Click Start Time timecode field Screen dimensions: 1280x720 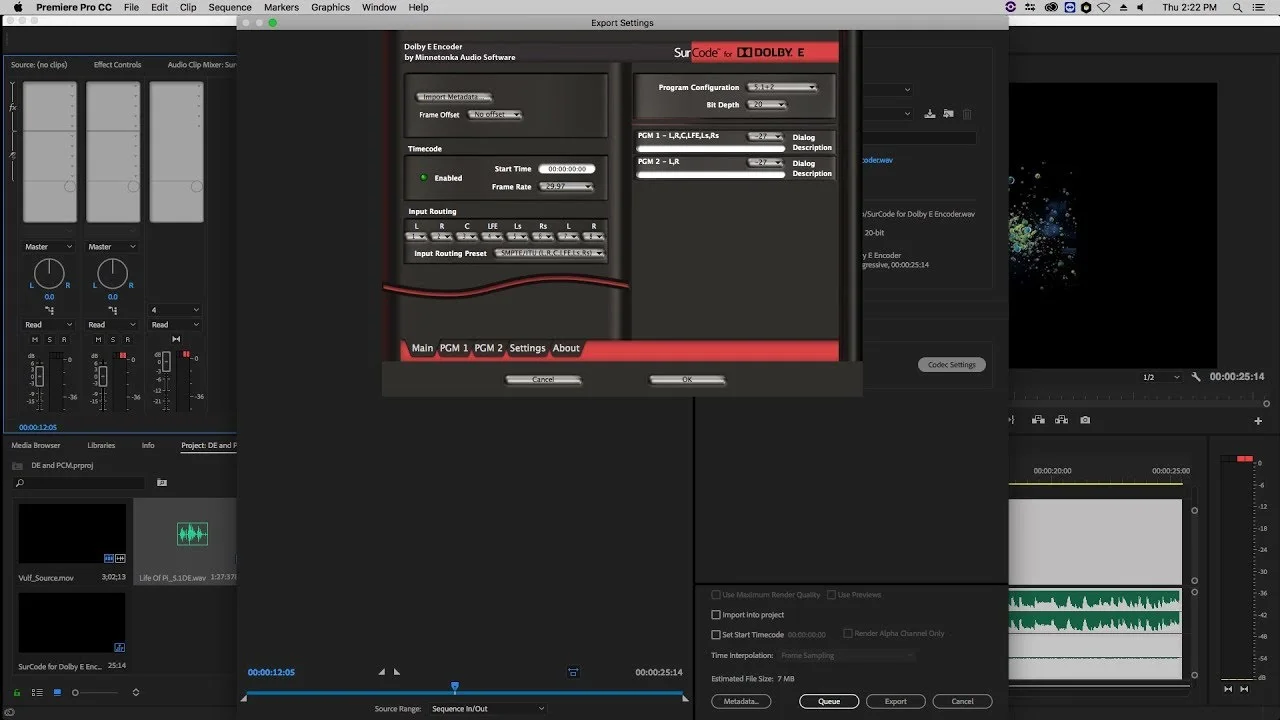(567, 169)
